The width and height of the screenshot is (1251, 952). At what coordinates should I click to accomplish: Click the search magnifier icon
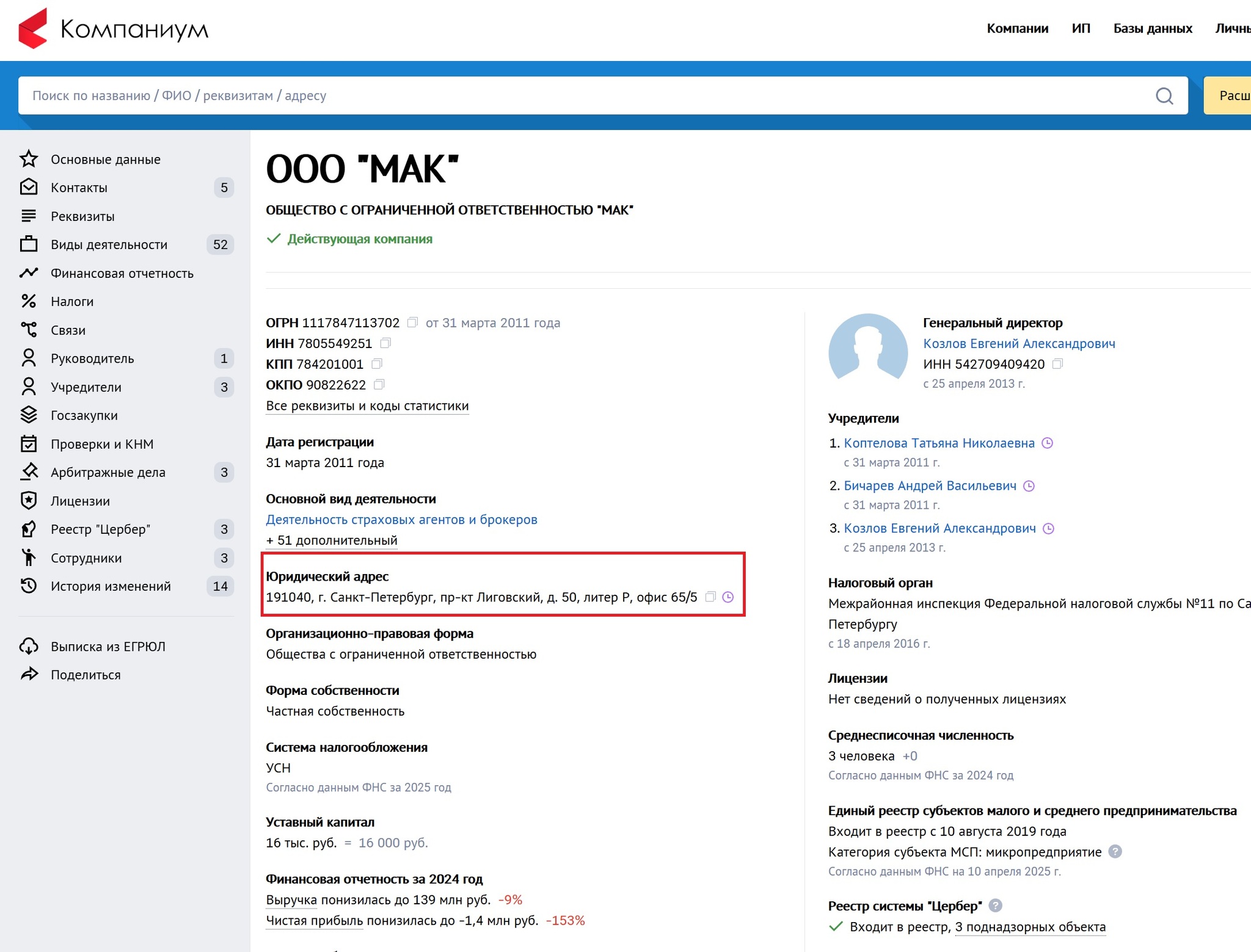click(1164, 96)
